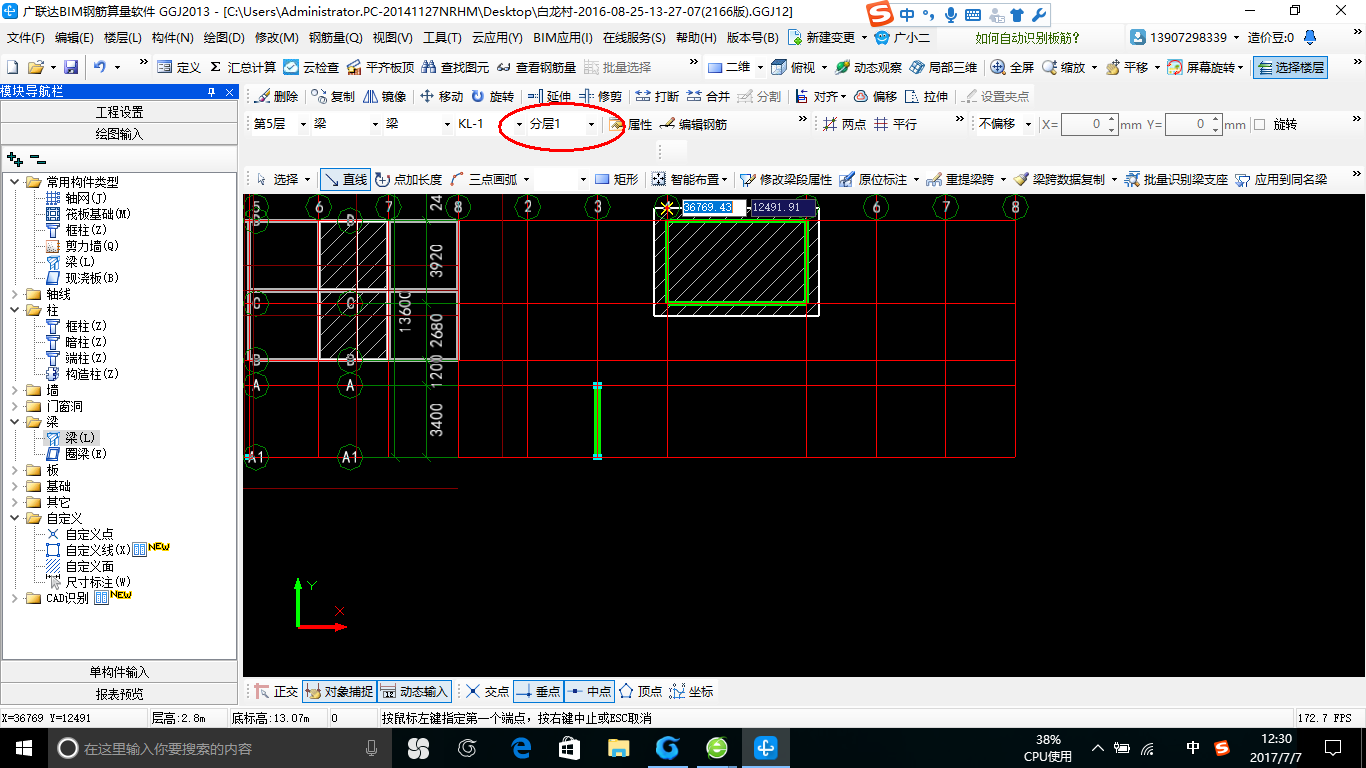Click 查看钢筋量 view rebar quantity
The image size is (1366, 768).
[x=536, y=67]
